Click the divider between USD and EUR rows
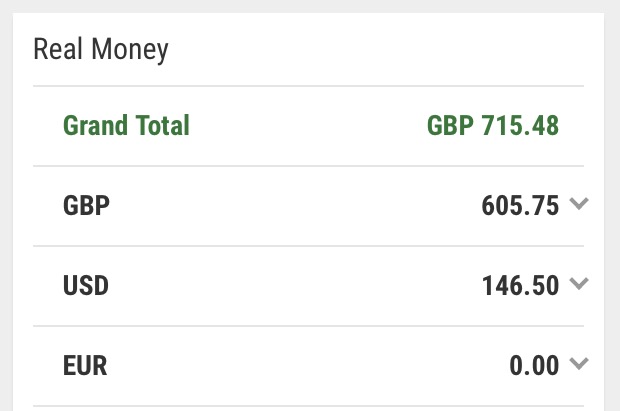 click(308, 326)
